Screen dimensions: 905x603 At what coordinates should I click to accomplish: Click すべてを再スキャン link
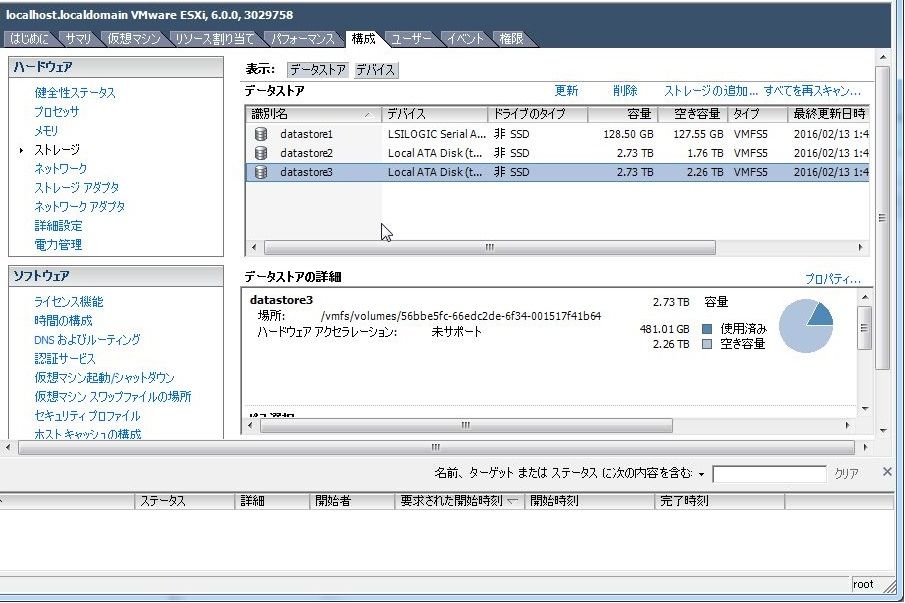click(x=812, y=91)
